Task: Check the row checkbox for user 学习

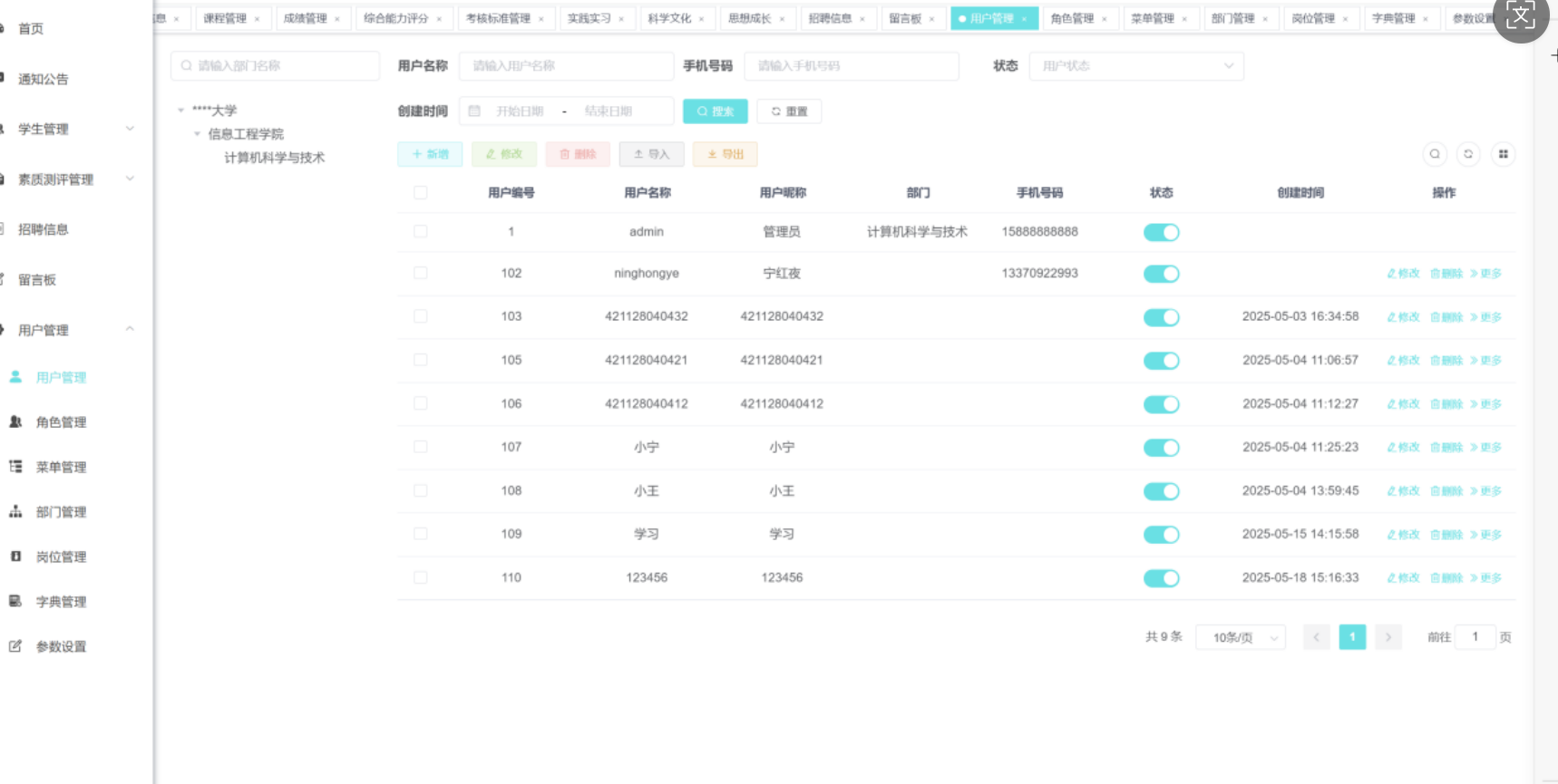Action: pyautogui.click(x=420, y=534)
